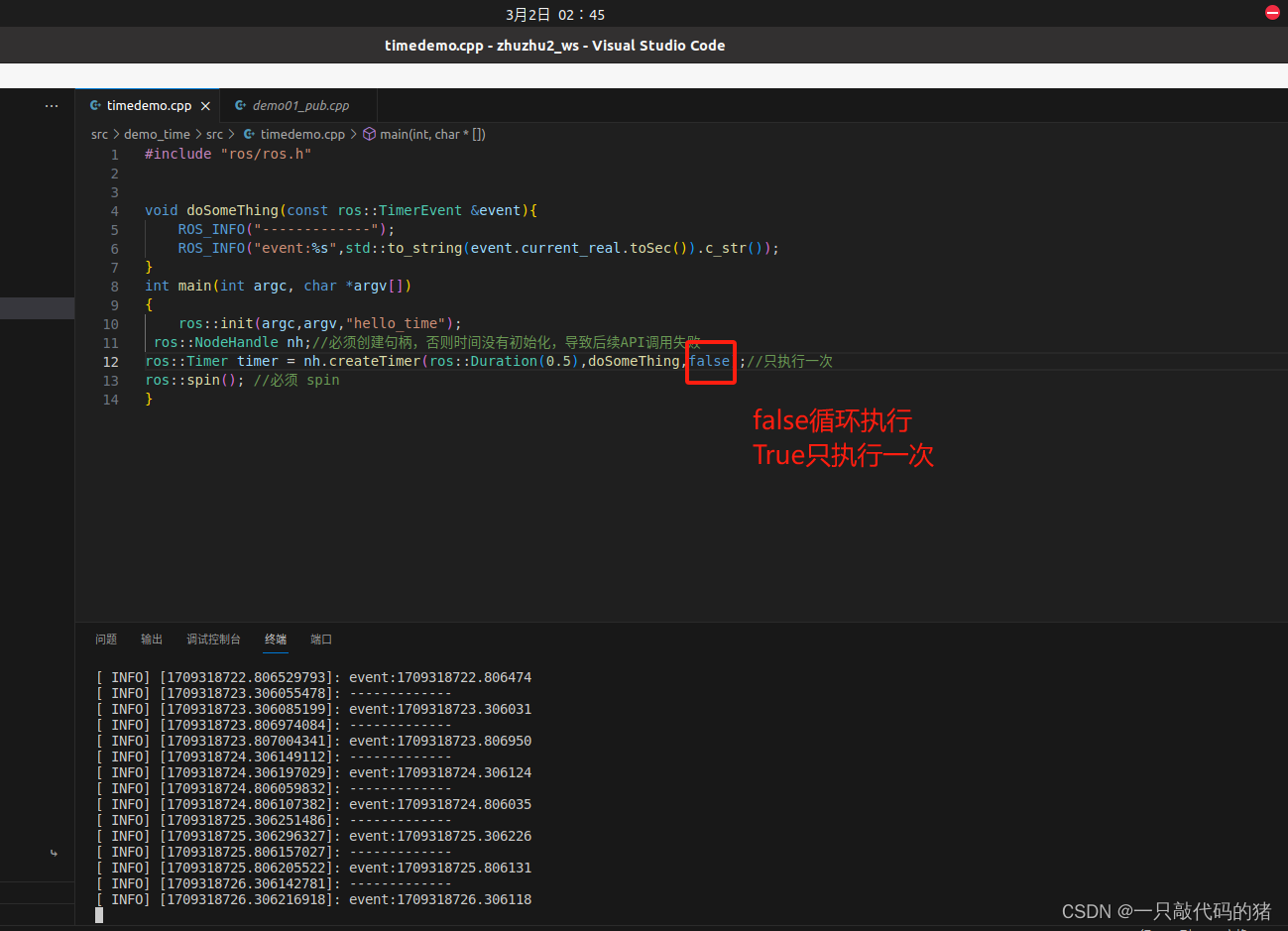The height and width of the screenshot is (931, 1288).
Task: Switch to the timedemo.cpp editor tab
Action: point(149,105)
